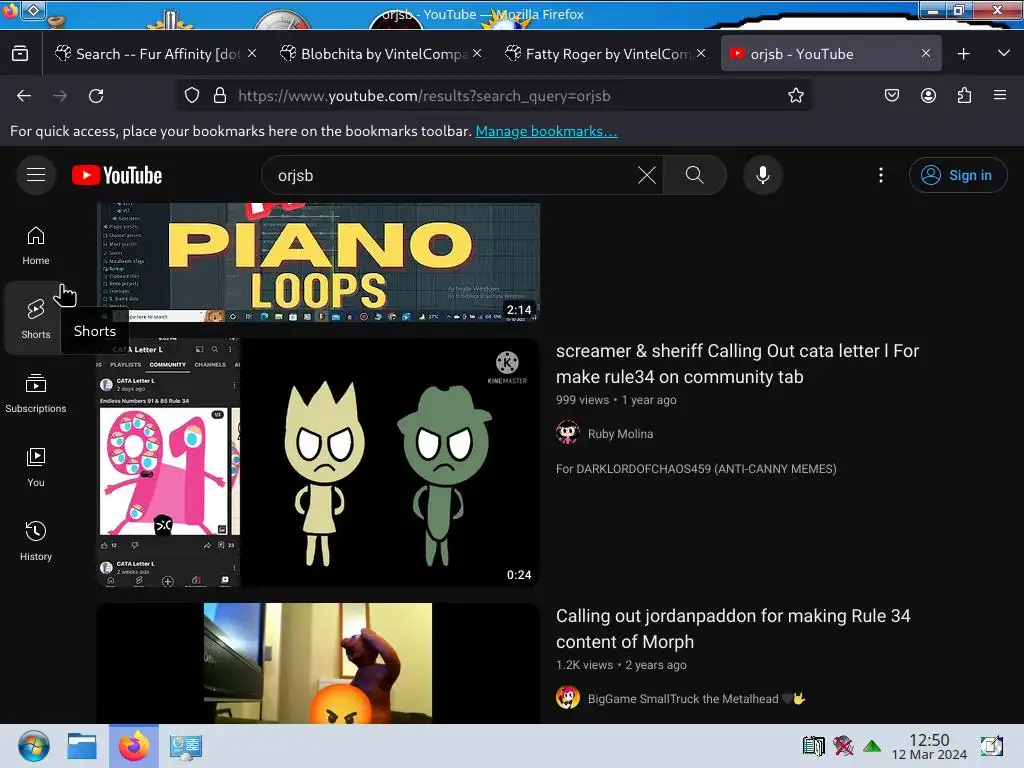Open the Windows Start menu

33,746
